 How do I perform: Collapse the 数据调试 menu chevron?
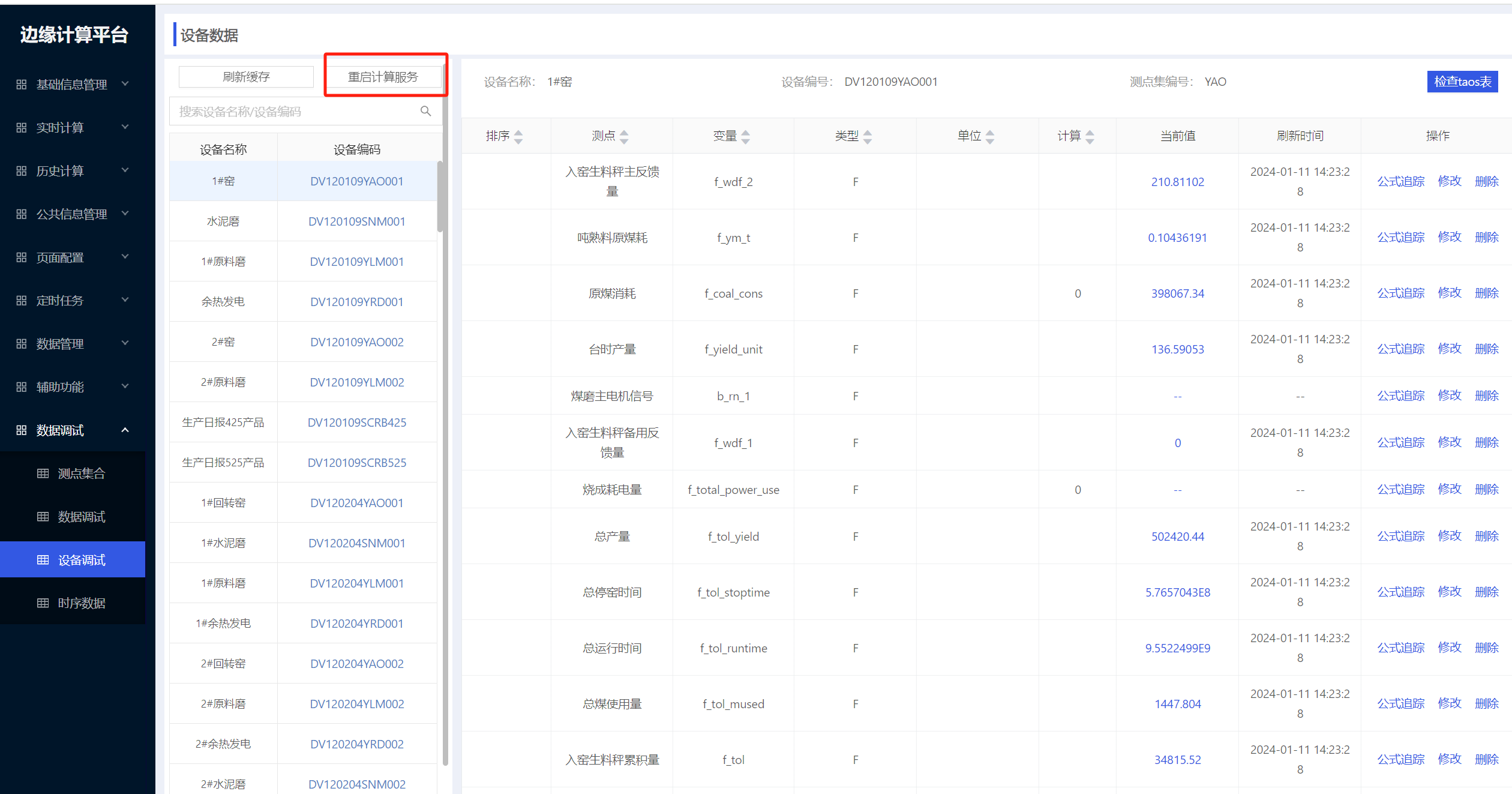coord(125,430)
